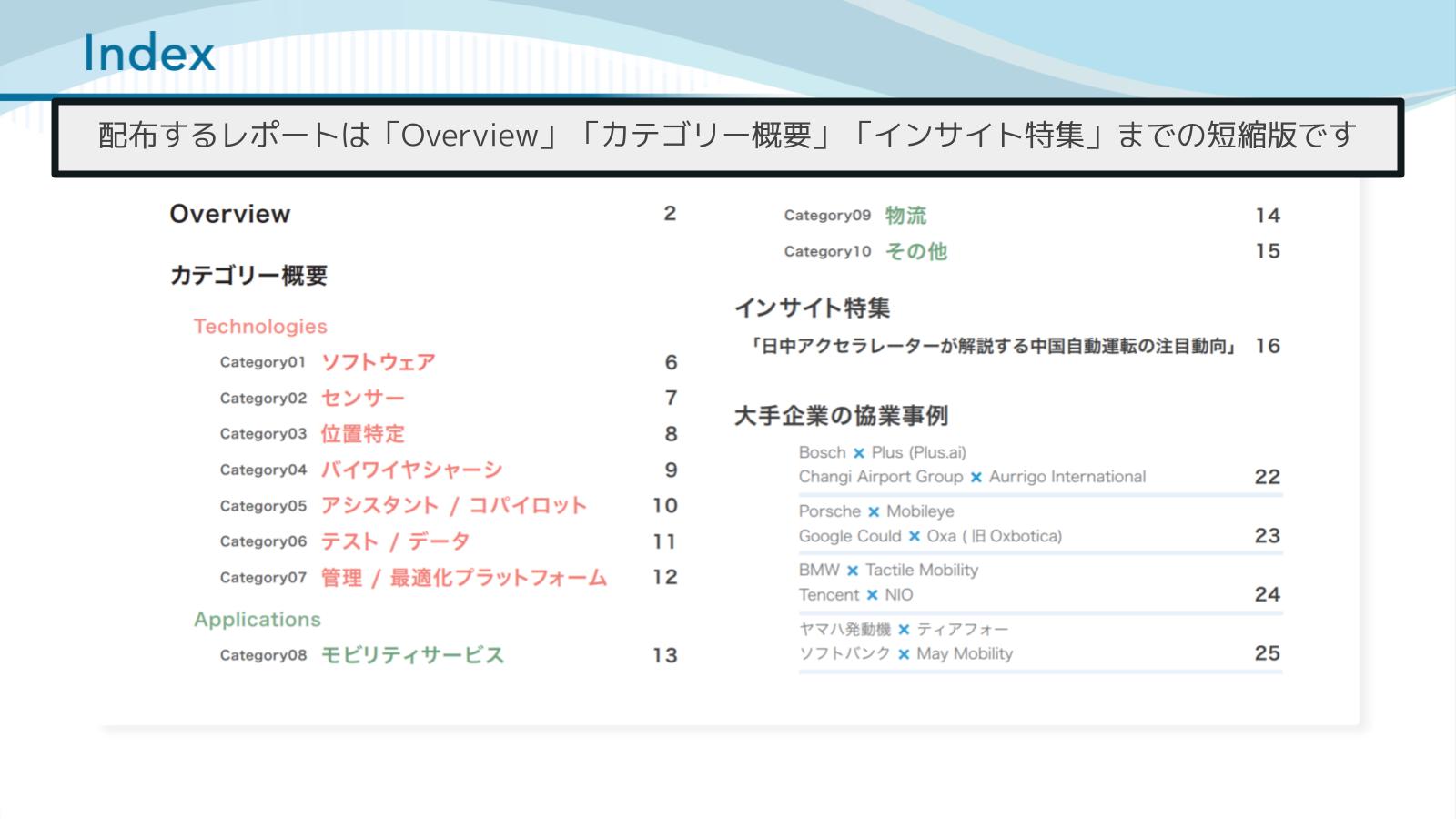The width and height of the screenshot is (1456, 819).
Task: Select the Technologies subheading
Action: pos(260,326)
